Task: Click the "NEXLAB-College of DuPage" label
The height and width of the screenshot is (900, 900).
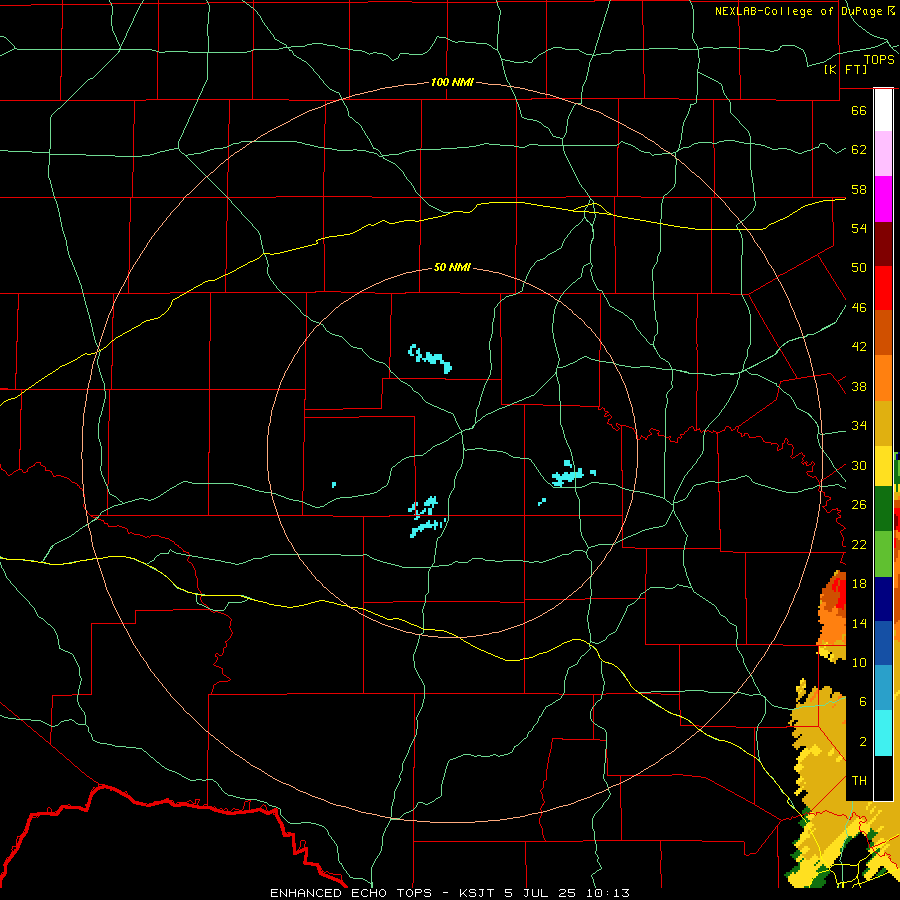Action: [798, 11]
